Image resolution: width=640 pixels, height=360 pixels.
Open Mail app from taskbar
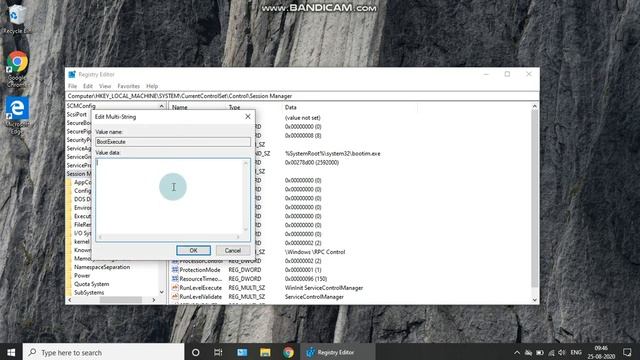242,352
